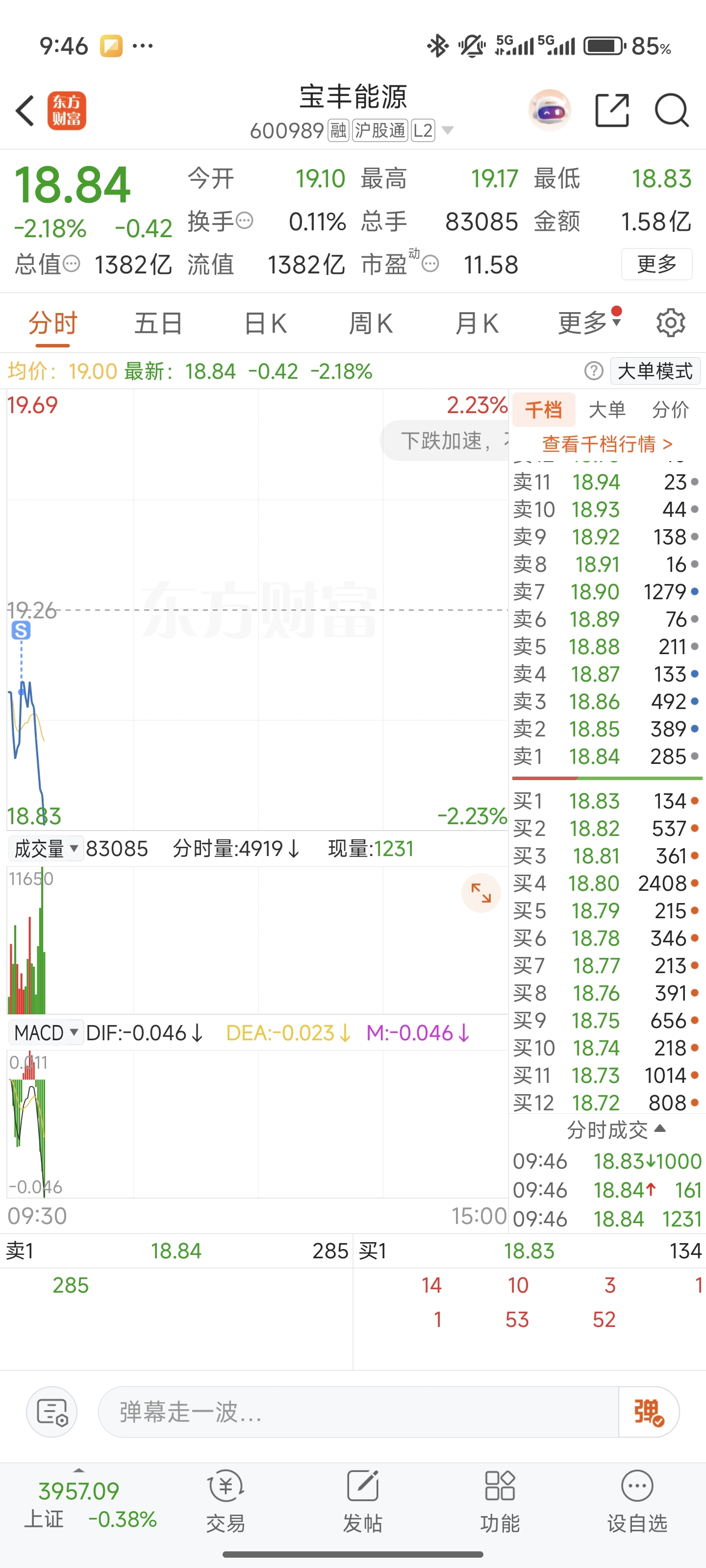Screen dimensions: 706x1568
Task: Tap 上证 index 3957.09 ticker
Action: pos(90,1504)
